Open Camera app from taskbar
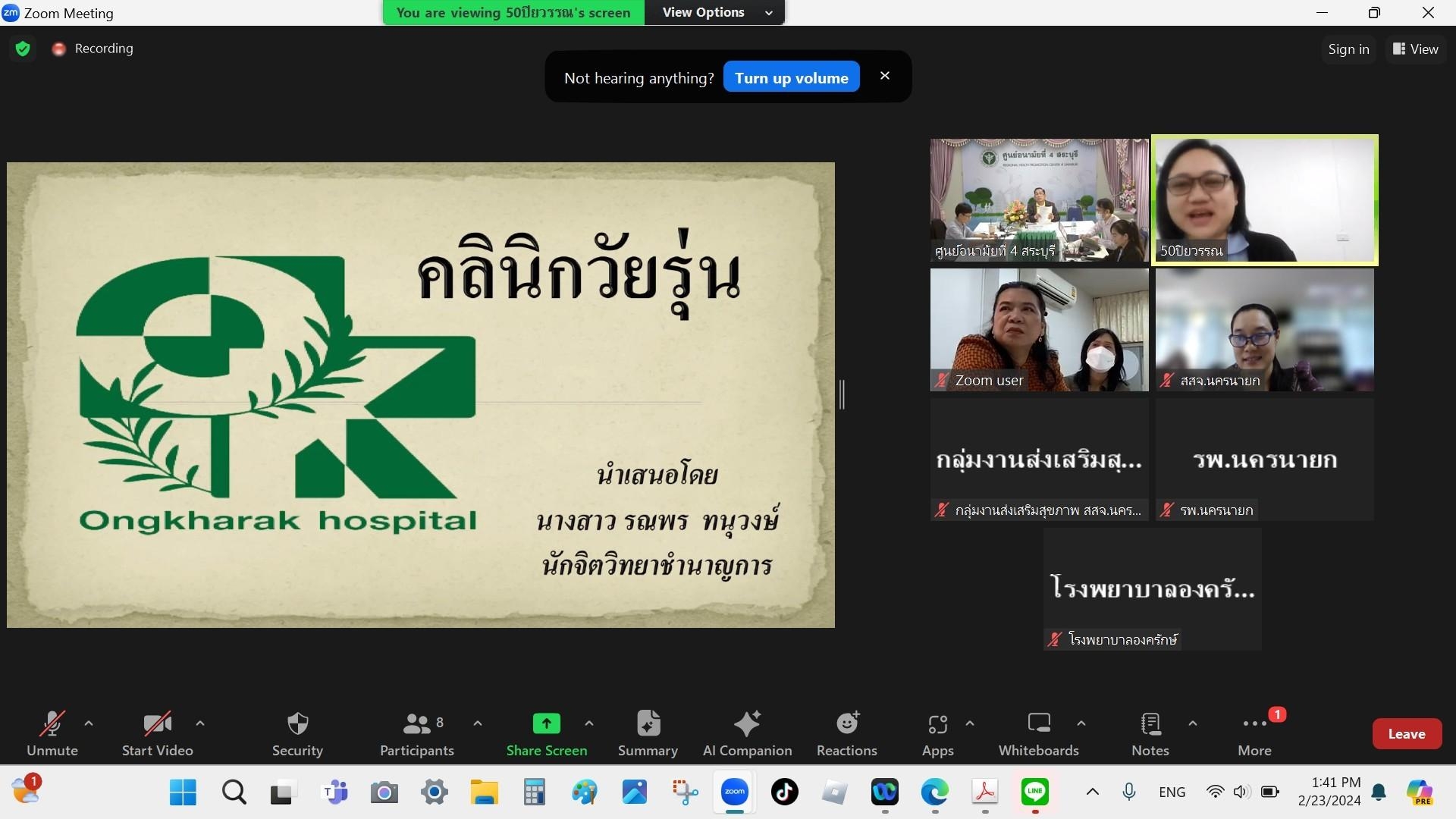This screenshot has height=819, width=1456. pos(384,792)
